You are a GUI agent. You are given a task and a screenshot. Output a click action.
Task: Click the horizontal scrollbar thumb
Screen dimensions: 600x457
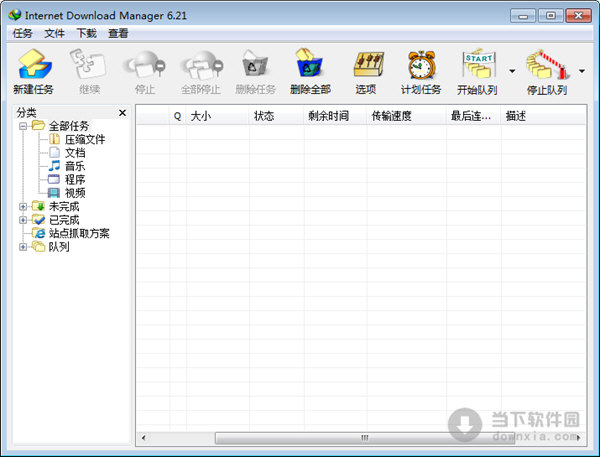coord(364,437)
